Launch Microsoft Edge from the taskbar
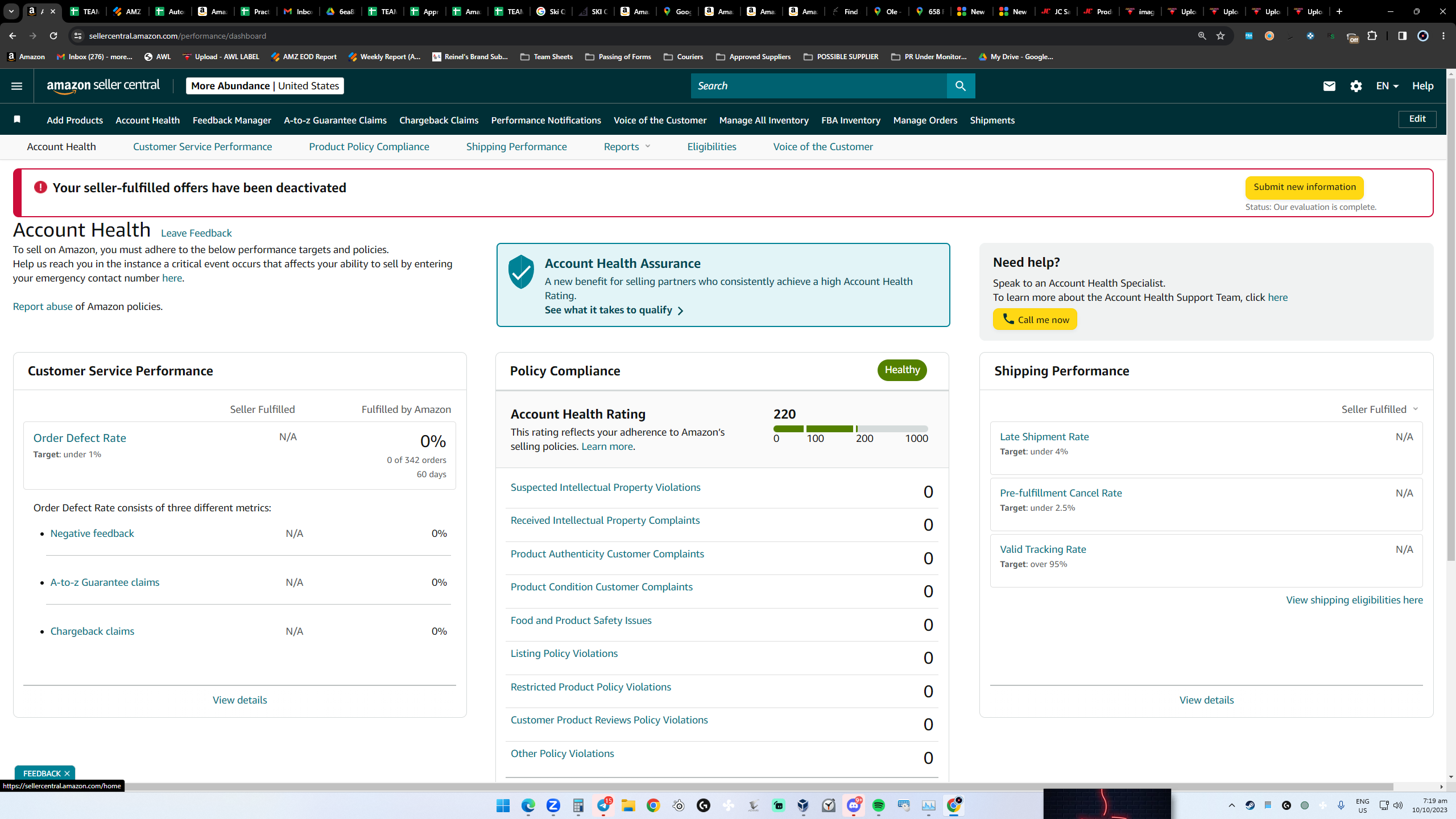 (x=528, y=805)
